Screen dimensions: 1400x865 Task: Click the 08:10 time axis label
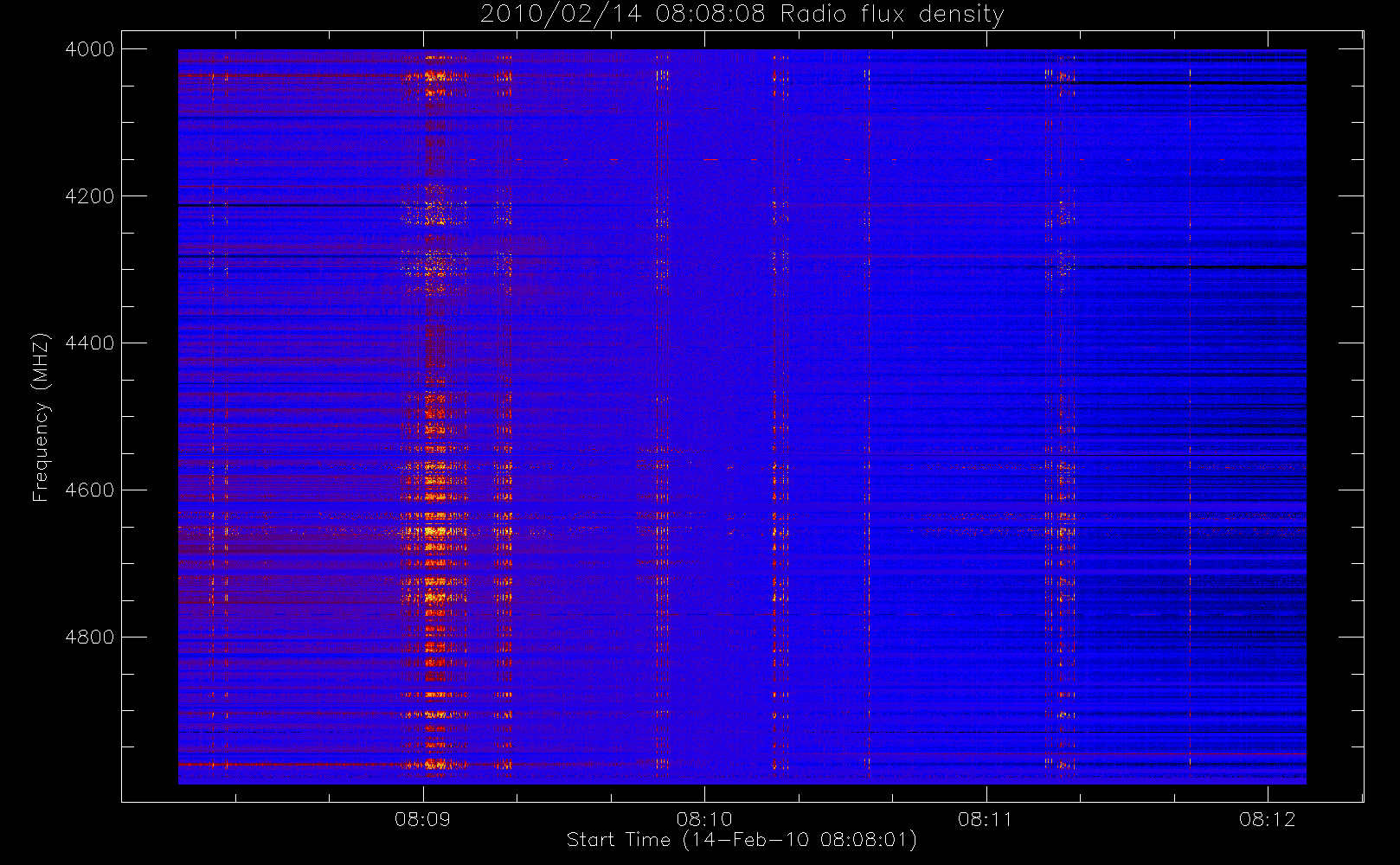(x=704, y=819)
